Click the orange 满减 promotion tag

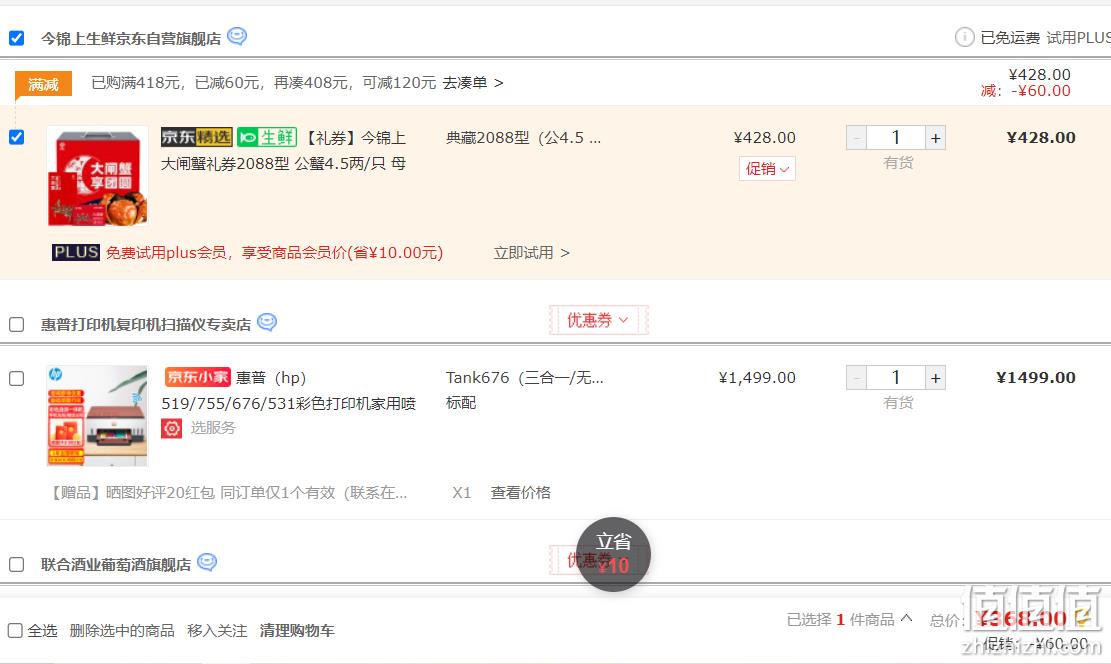pyautogui.click(x=43, y=84)
